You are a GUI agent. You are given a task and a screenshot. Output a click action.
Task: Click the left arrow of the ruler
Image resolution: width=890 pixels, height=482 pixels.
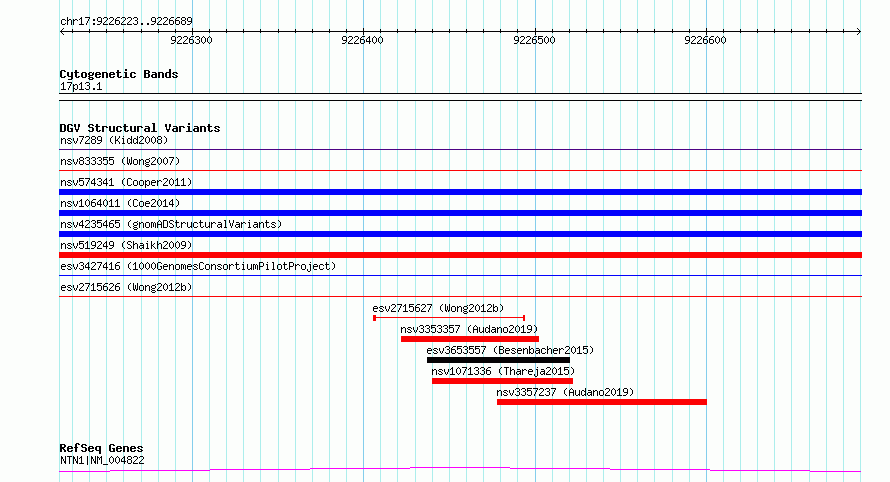pos(62,32)
